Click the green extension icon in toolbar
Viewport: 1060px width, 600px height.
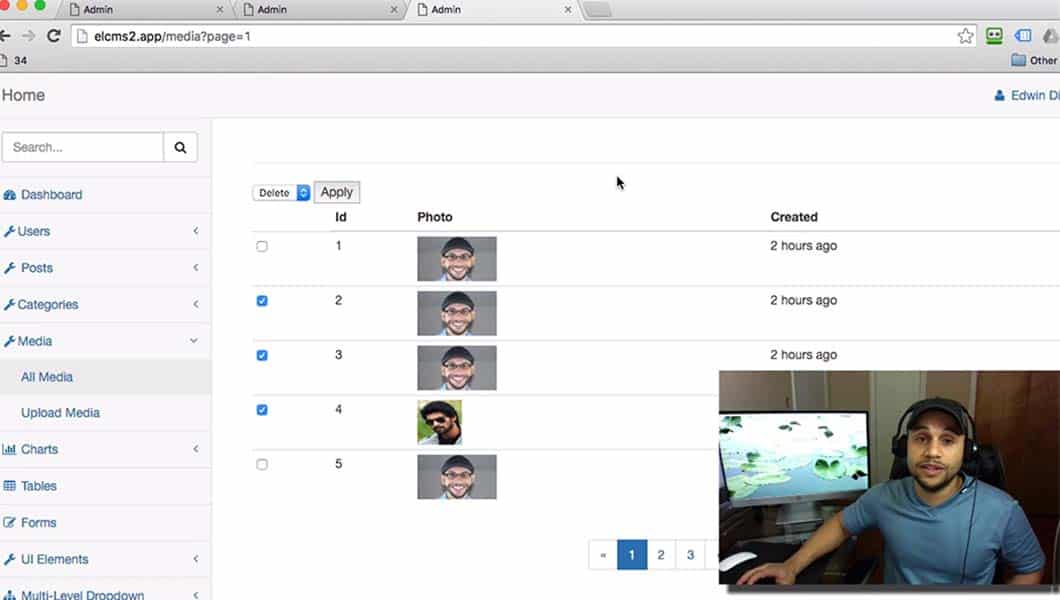coord(994,36)
